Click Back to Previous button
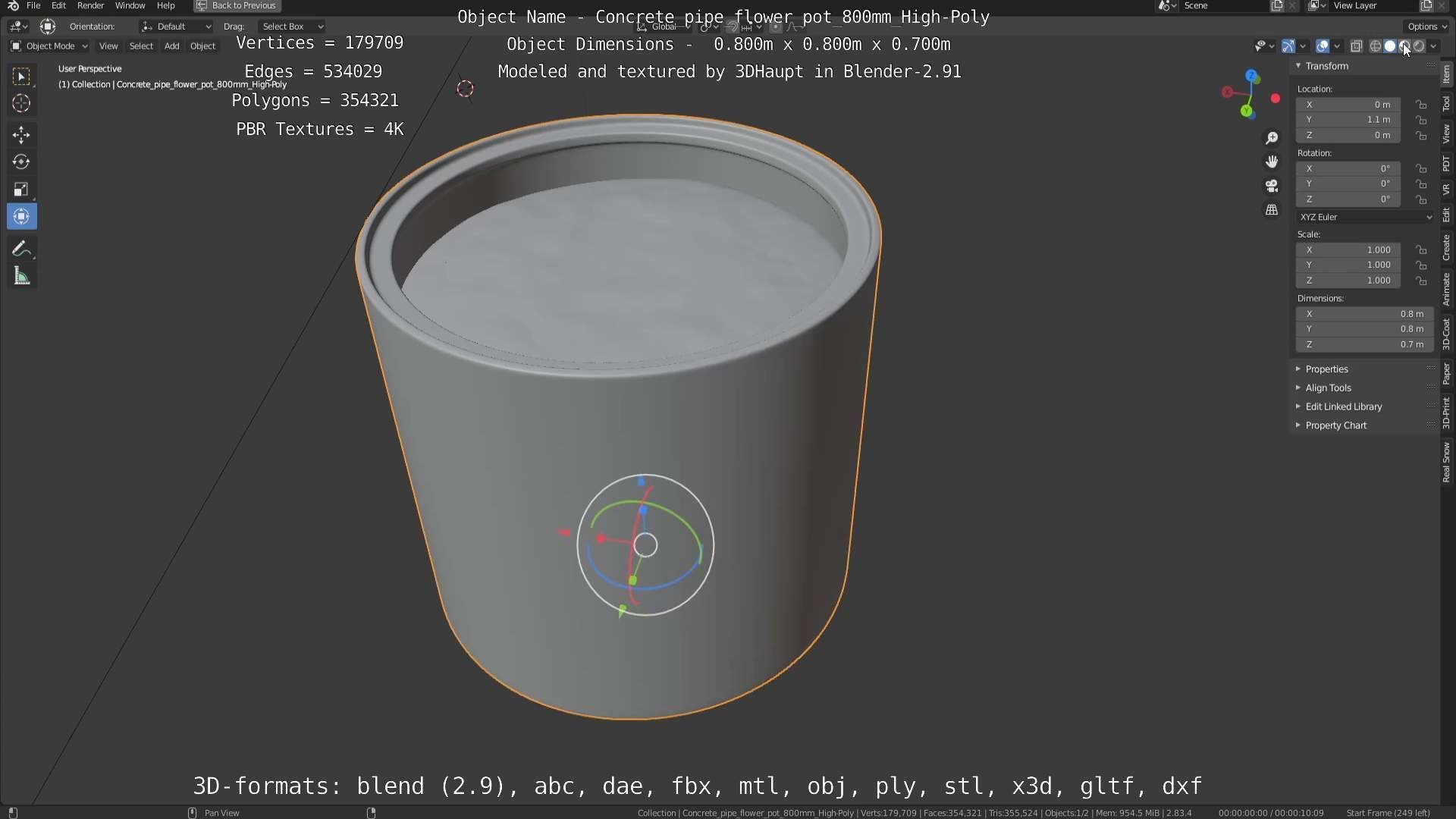 237,5
